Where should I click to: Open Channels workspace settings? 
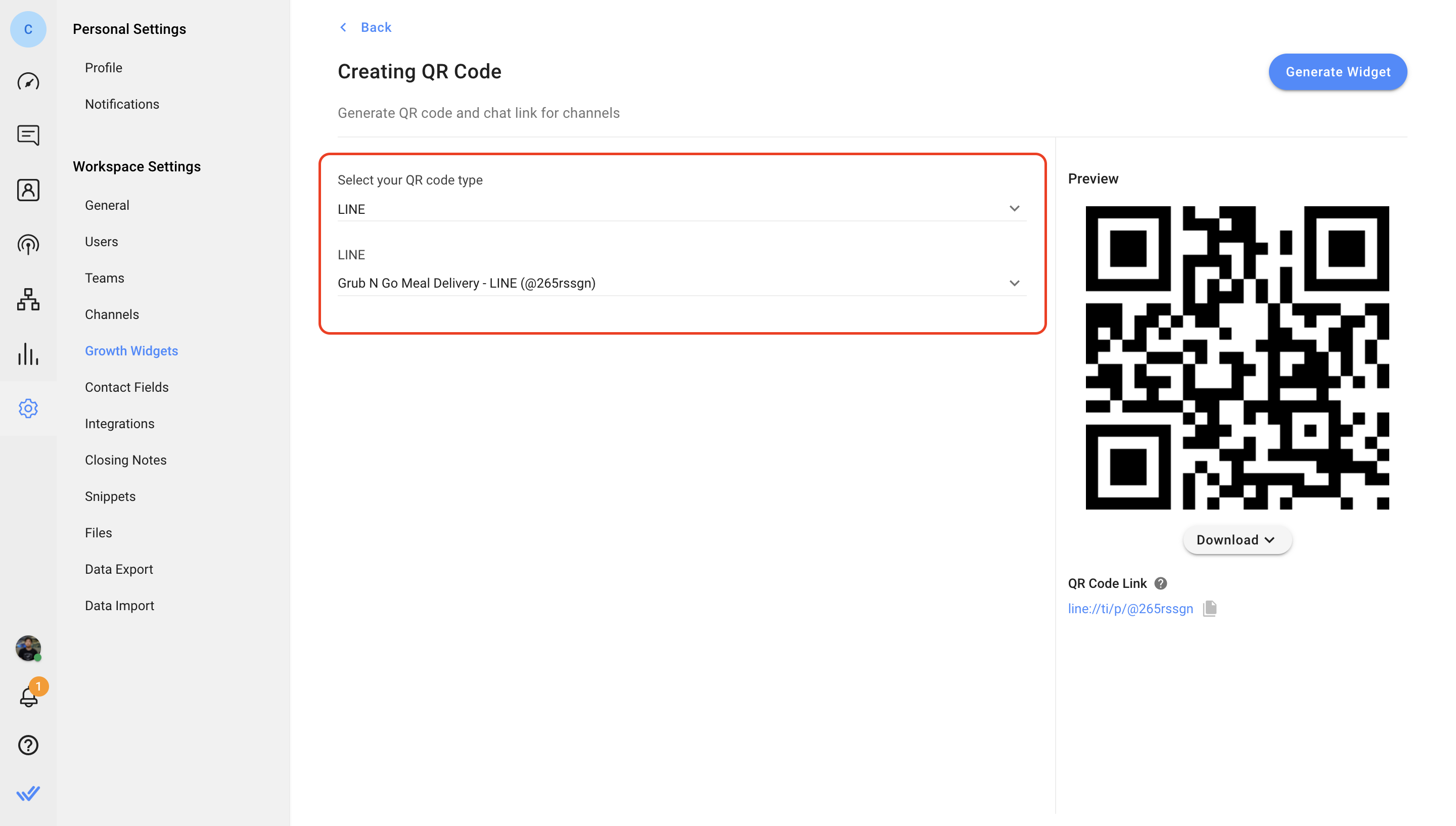112,314
